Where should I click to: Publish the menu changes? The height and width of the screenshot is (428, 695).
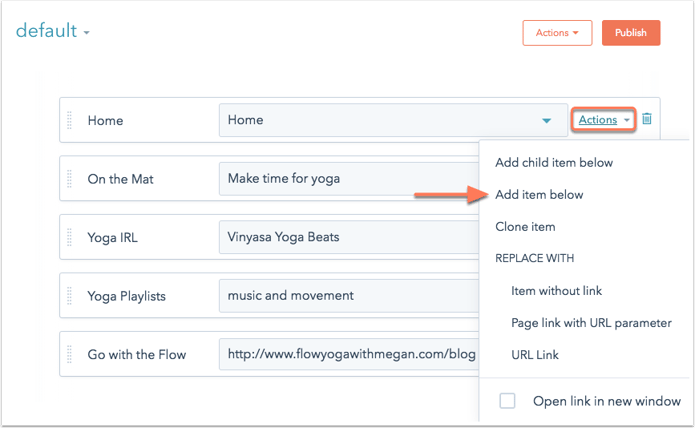pos(631,33)
